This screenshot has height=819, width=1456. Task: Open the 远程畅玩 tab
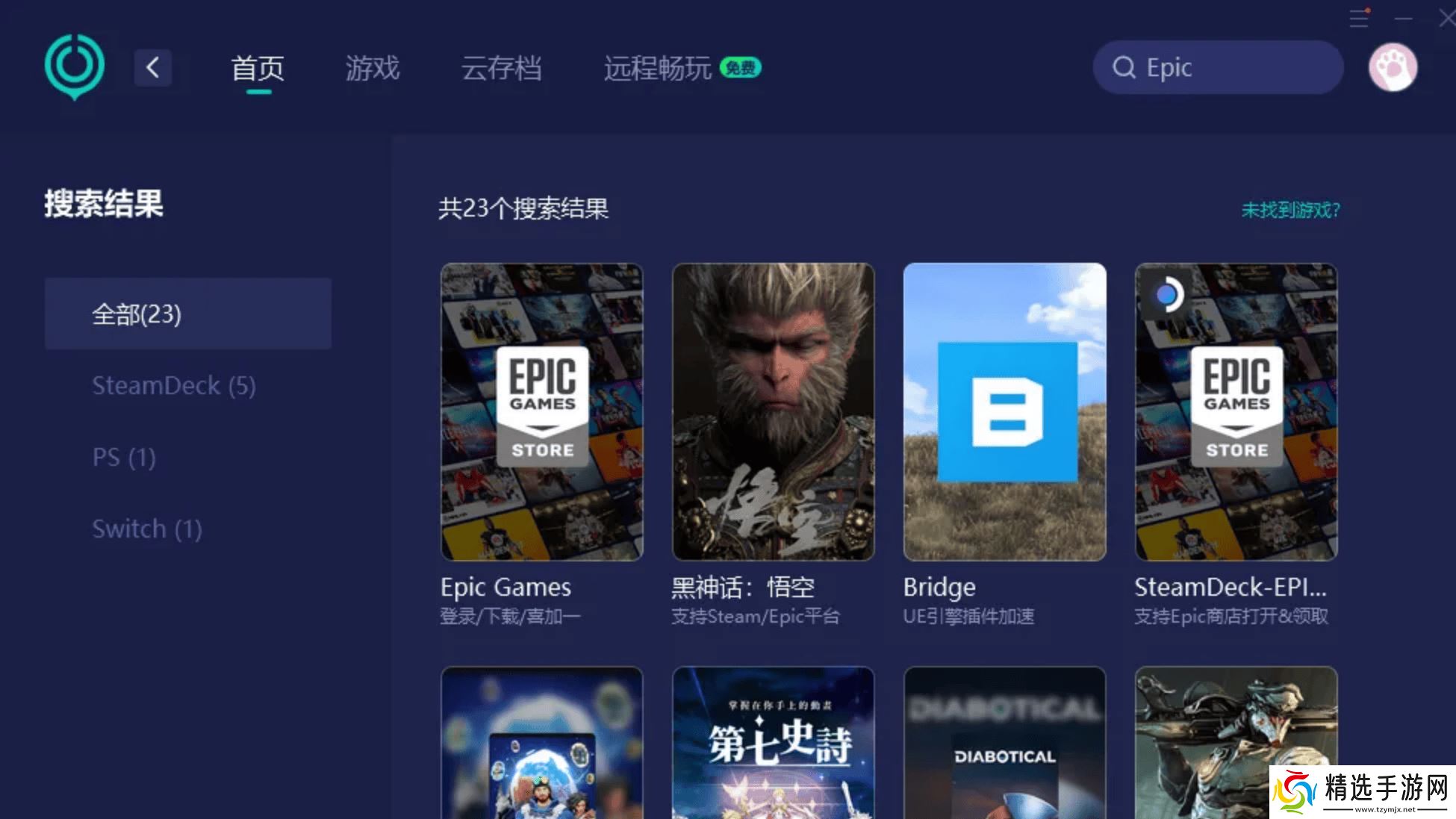click(657, 69)
